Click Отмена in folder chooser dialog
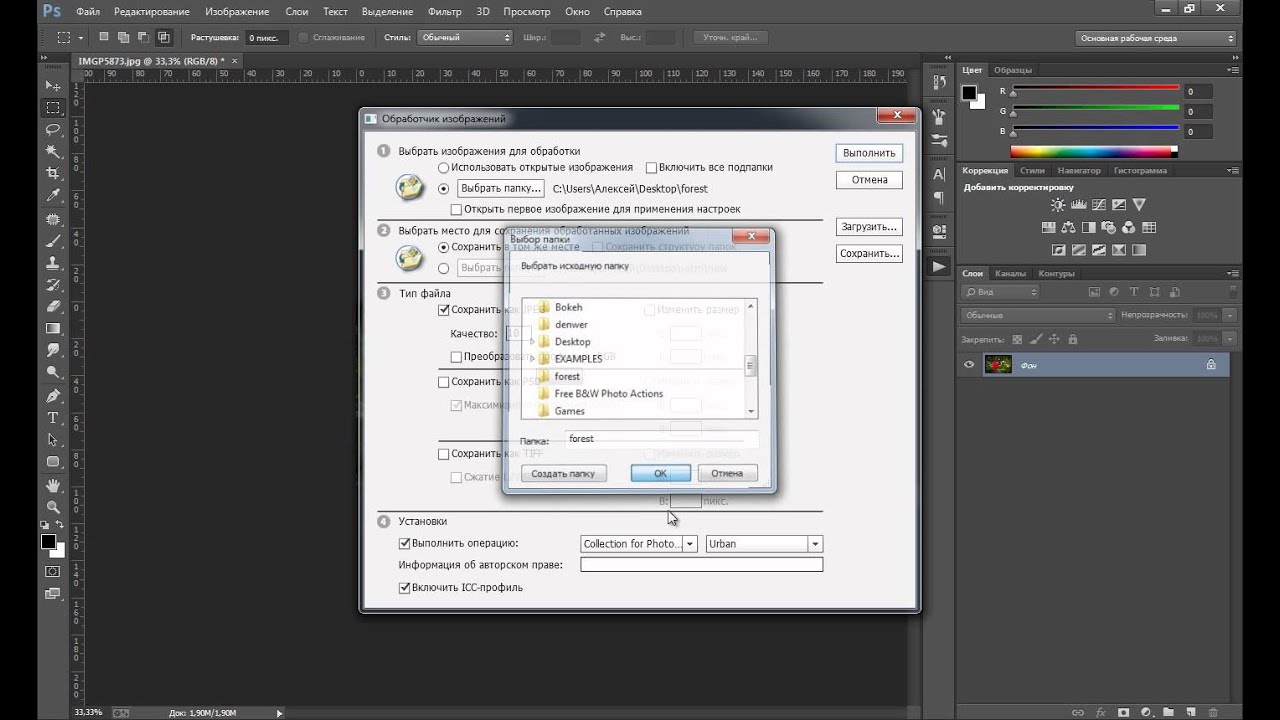 pos(727,473)
